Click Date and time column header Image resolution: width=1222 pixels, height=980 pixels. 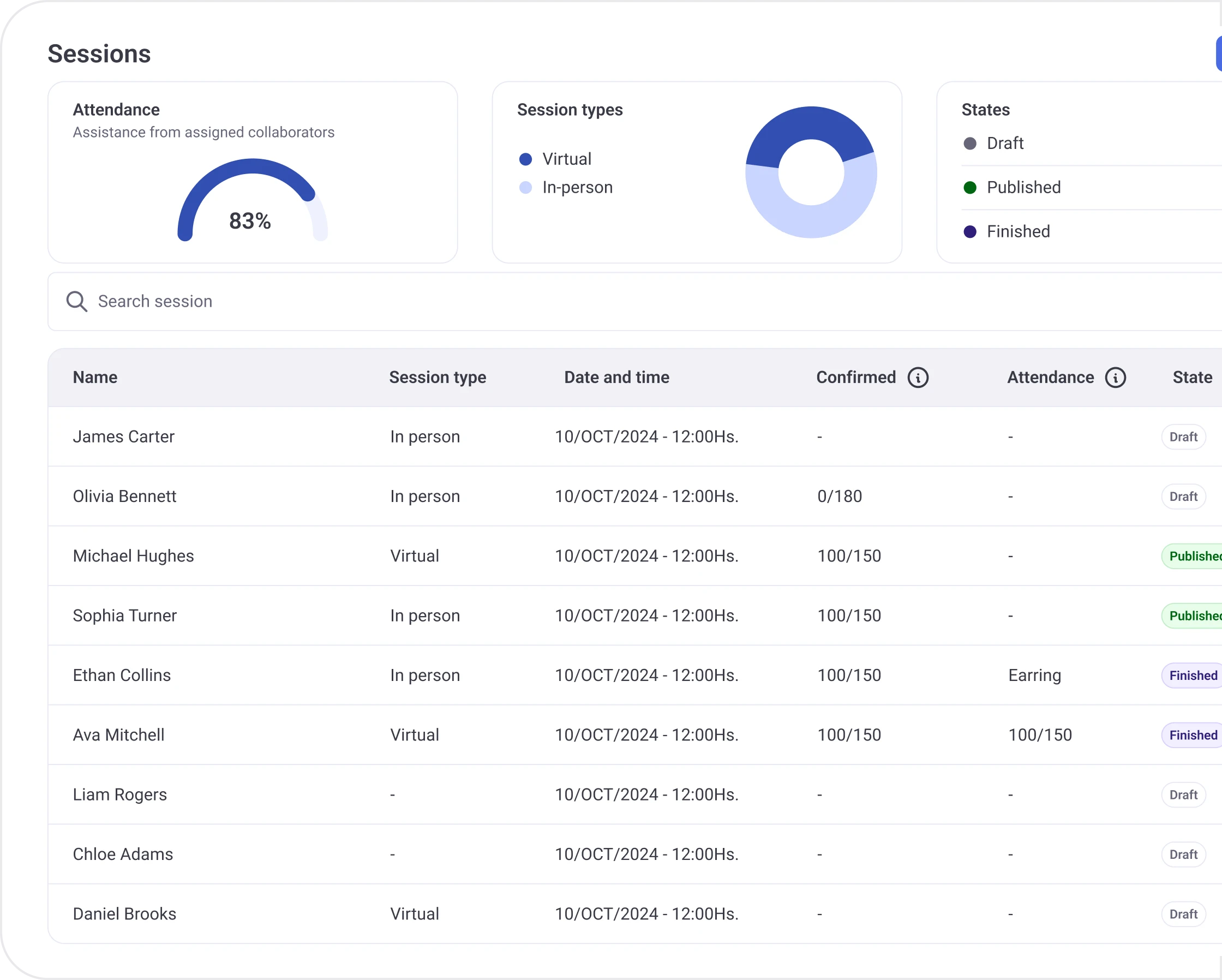(616, 378)
